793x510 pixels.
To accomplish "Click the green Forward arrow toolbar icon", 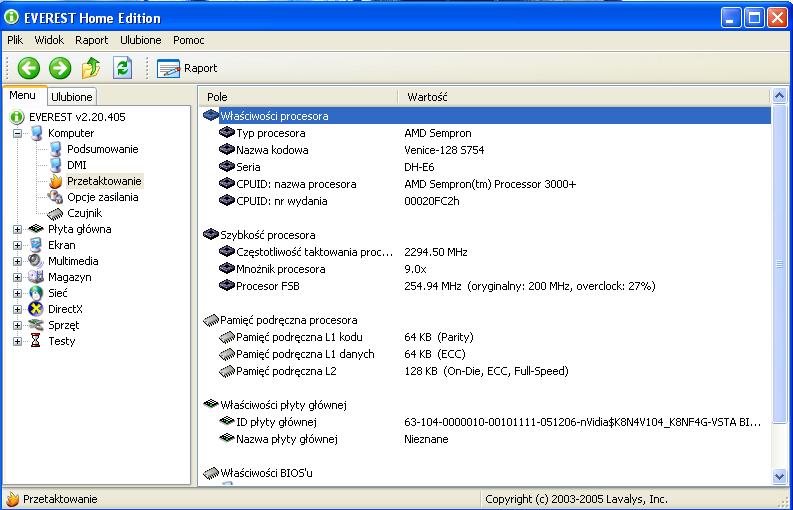I will (x=60, y=68).
